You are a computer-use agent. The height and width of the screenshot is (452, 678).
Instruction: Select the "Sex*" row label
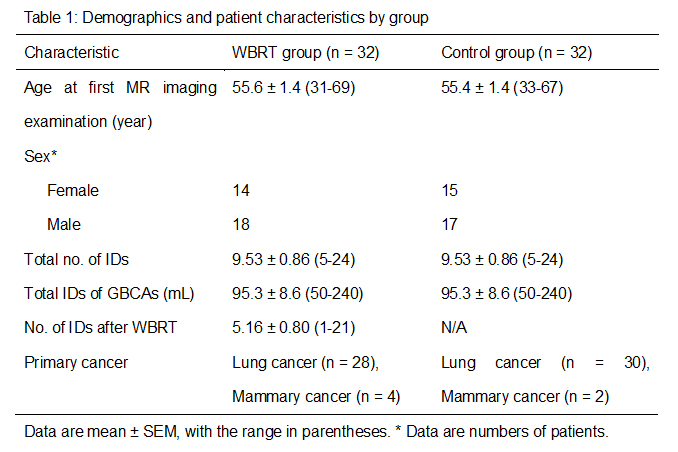coord(40,156)
